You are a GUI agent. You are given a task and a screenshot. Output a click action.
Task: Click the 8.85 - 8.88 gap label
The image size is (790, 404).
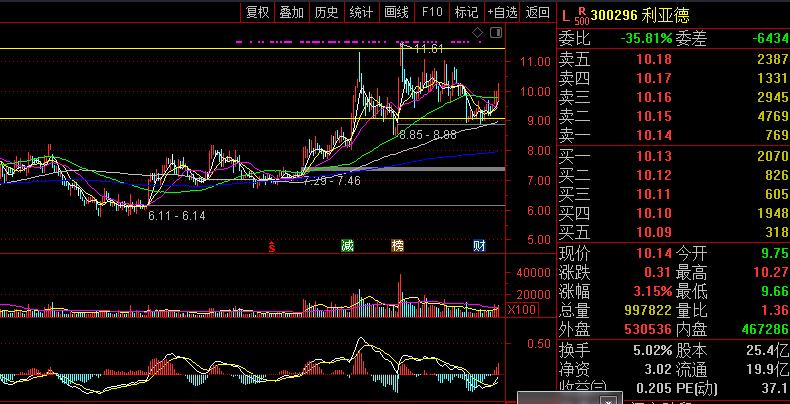point(428,135)
